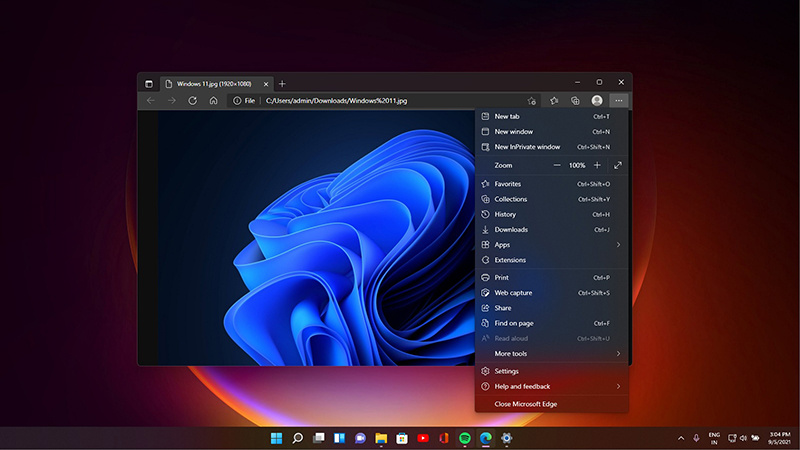Image resolution: width=800 pixels, height=450 pixels.
Task: Click the microphone tray icon
Action: click(x=696, y=438)
